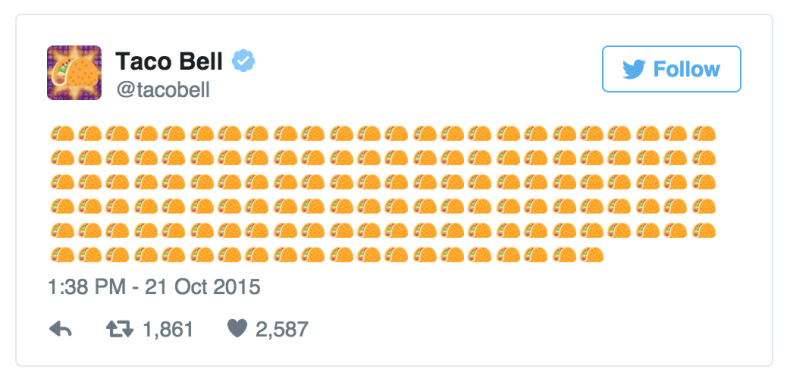The image size is (790, 382).
Task: Click the 1,861 retweet count
Action: 168,330
